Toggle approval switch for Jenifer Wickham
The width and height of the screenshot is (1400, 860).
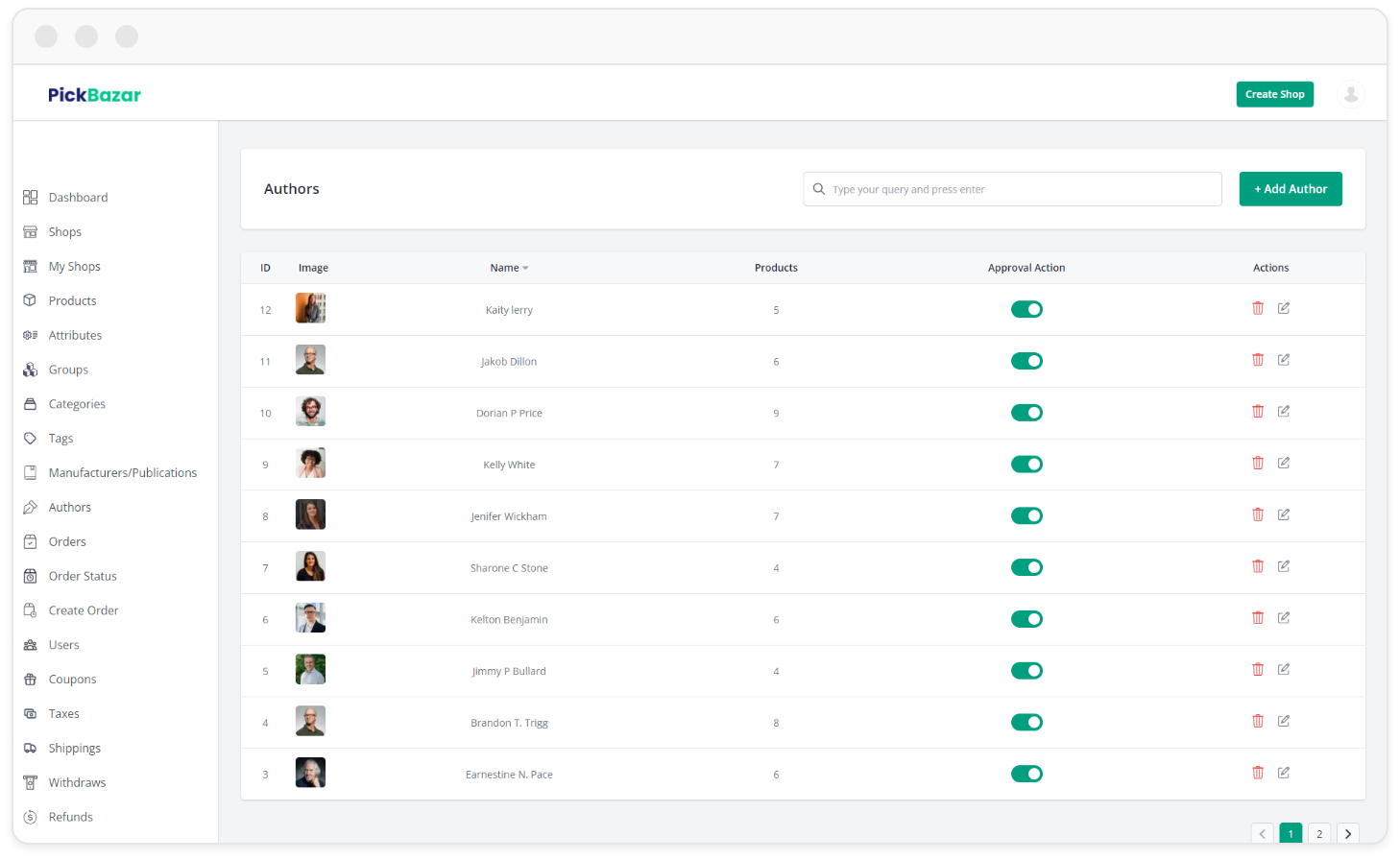tap(1026, 516)
